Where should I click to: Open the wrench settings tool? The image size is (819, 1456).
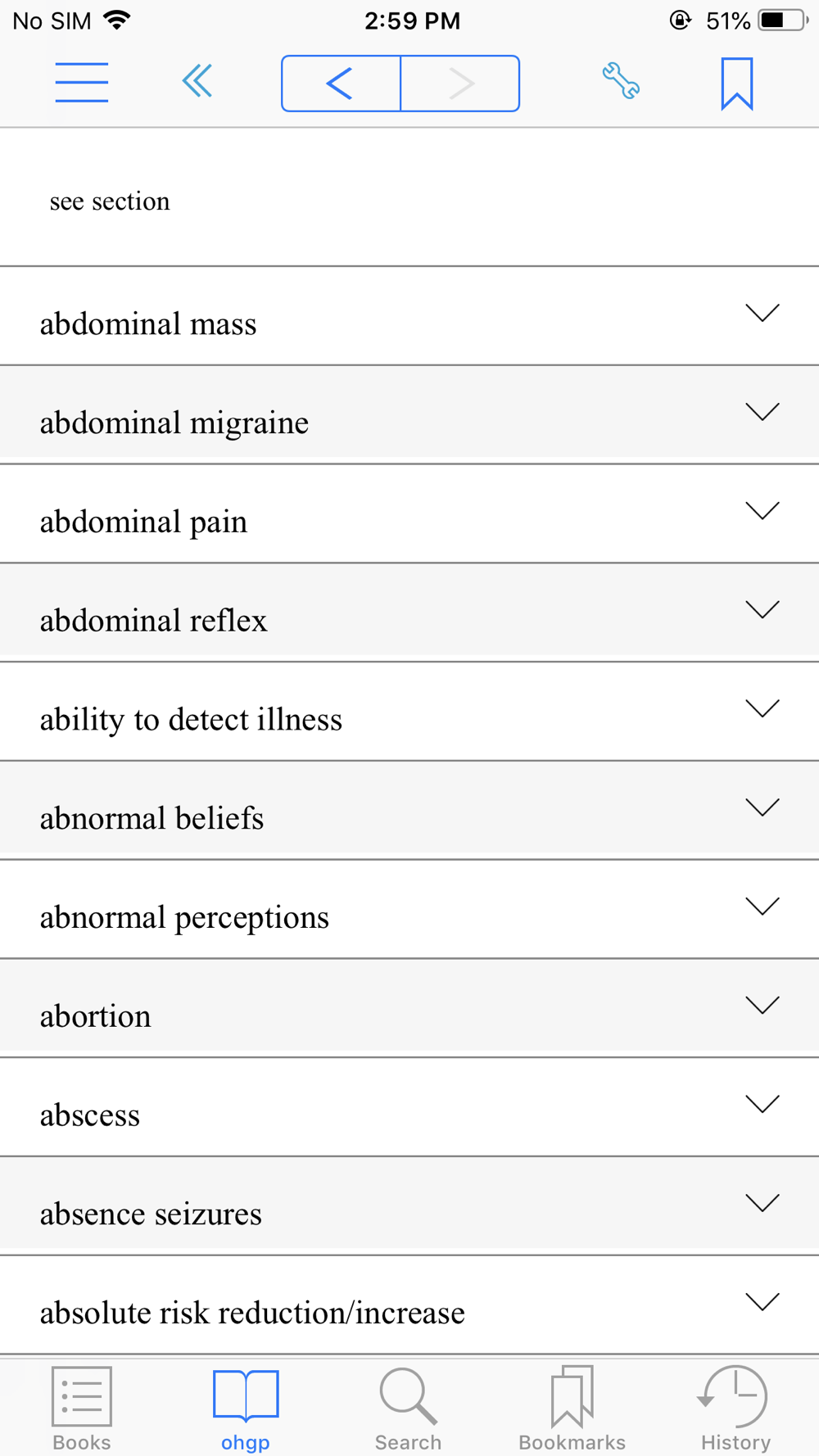tap(621, 82)
